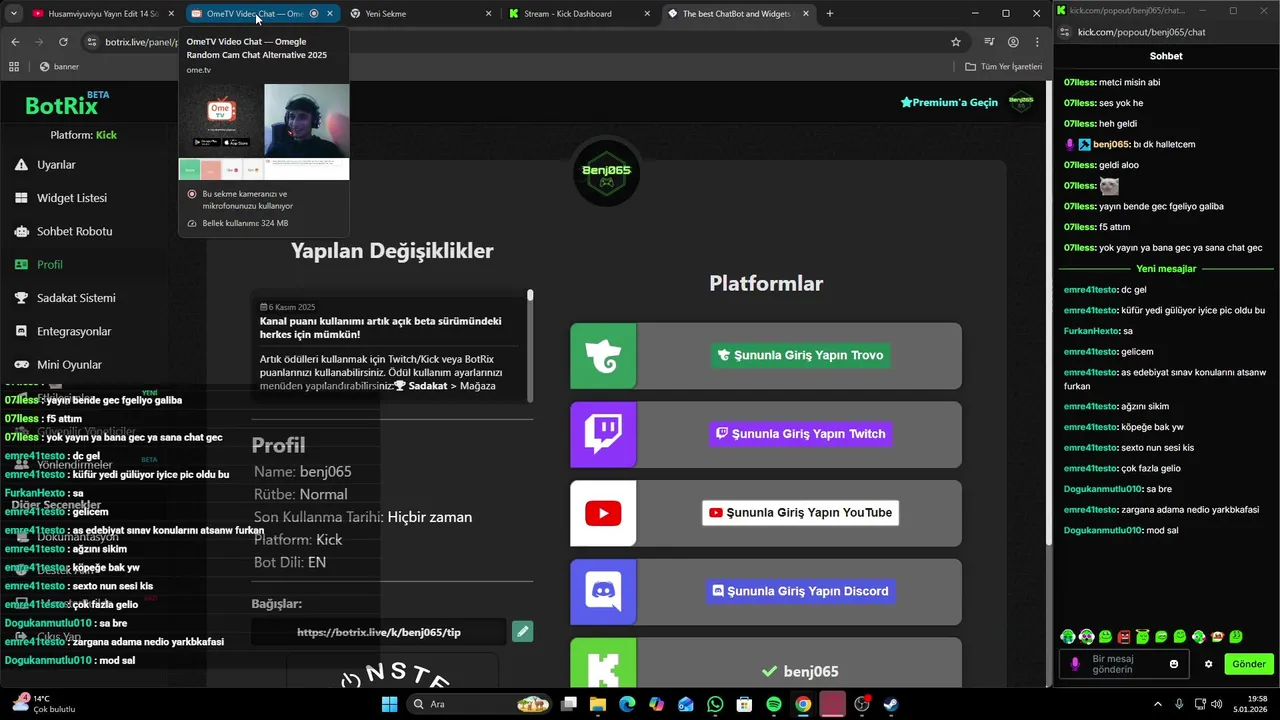
Task: Click the purple Twitch platform logo
Action: pyautogui.click(x=603, y=434)
